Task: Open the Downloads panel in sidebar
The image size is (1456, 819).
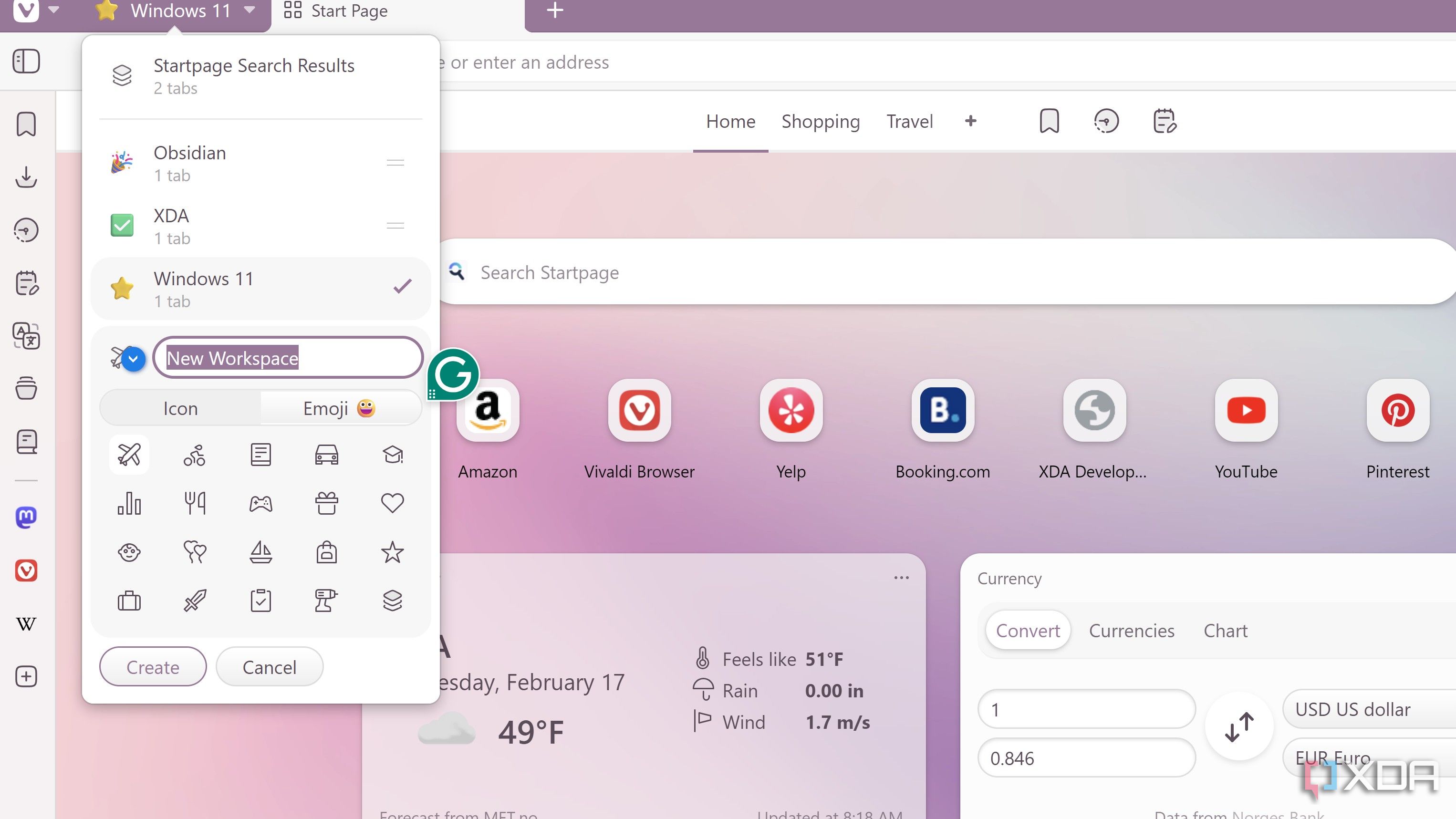Action: pyautogui.click(x=26, y=177)
